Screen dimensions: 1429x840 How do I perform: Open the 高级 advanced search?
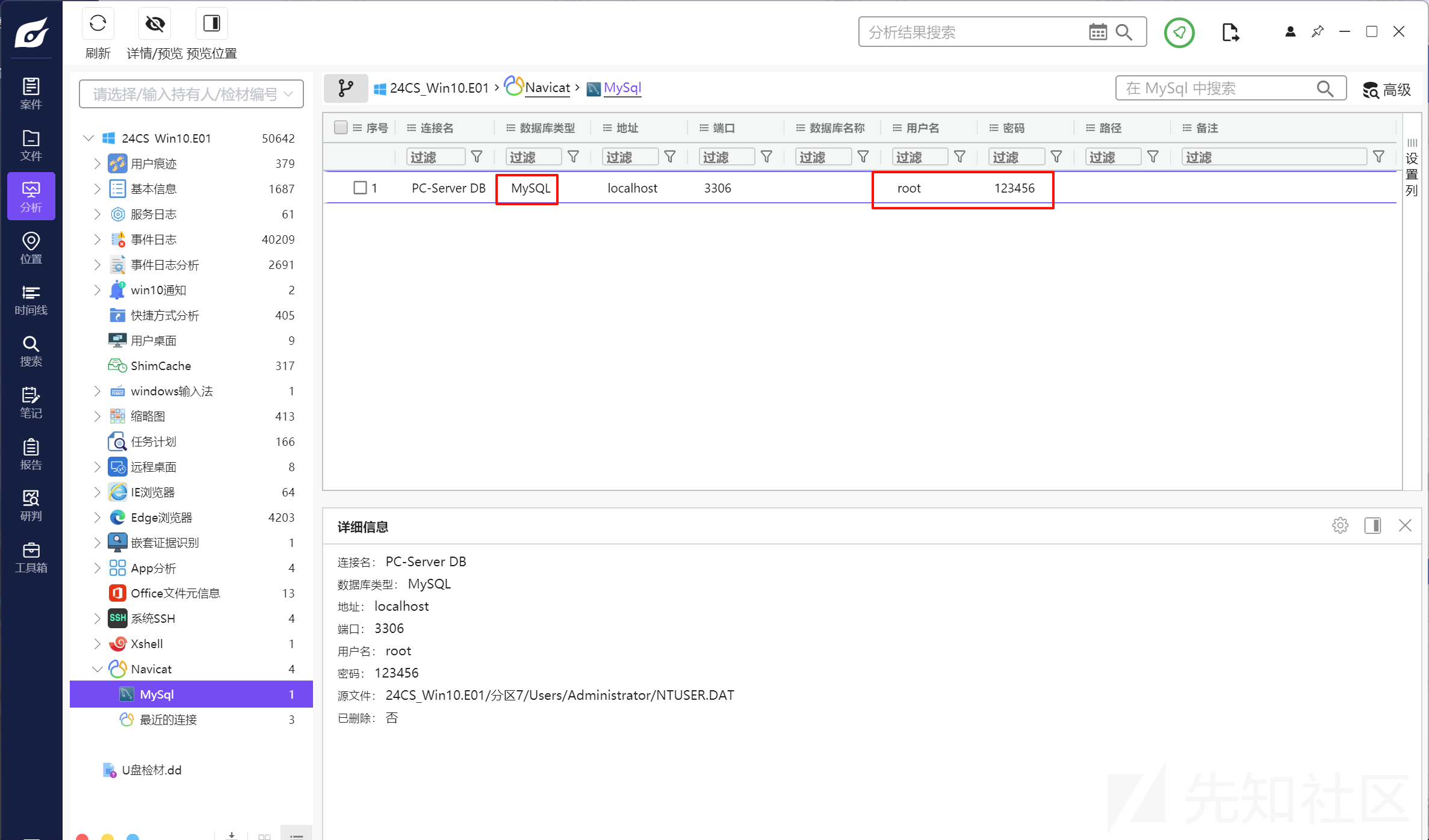pyautogui.click(x=1387, y=90)
